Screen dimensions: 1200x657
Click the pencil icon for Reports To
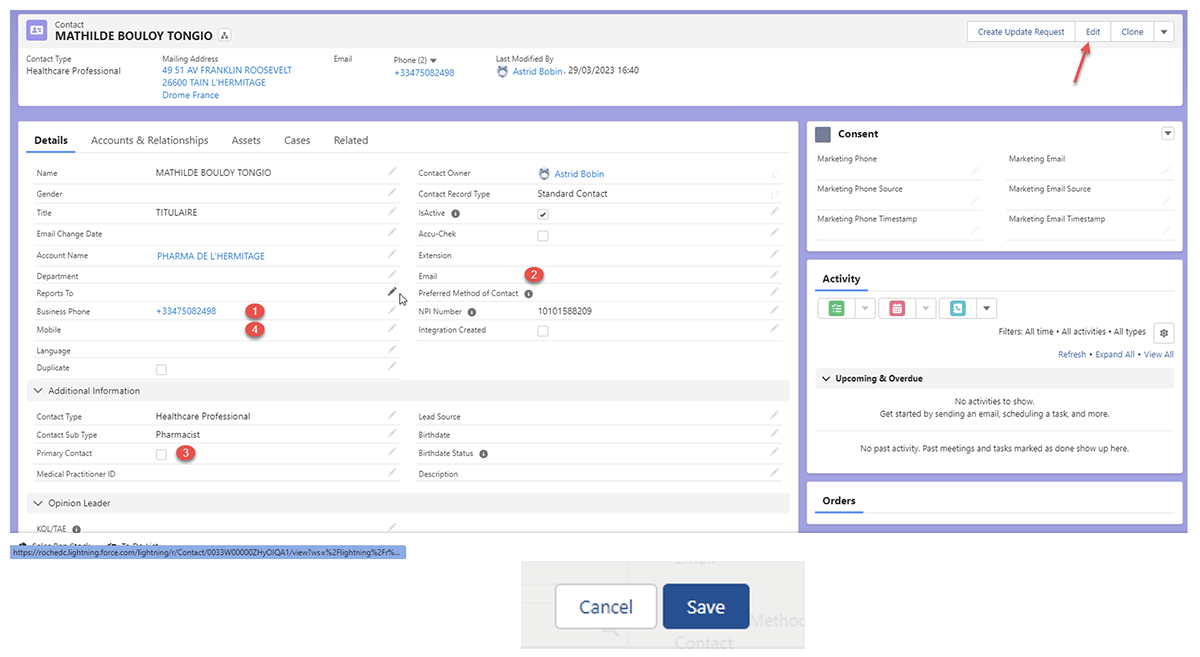pyautogui.click(x=392, y=292)
